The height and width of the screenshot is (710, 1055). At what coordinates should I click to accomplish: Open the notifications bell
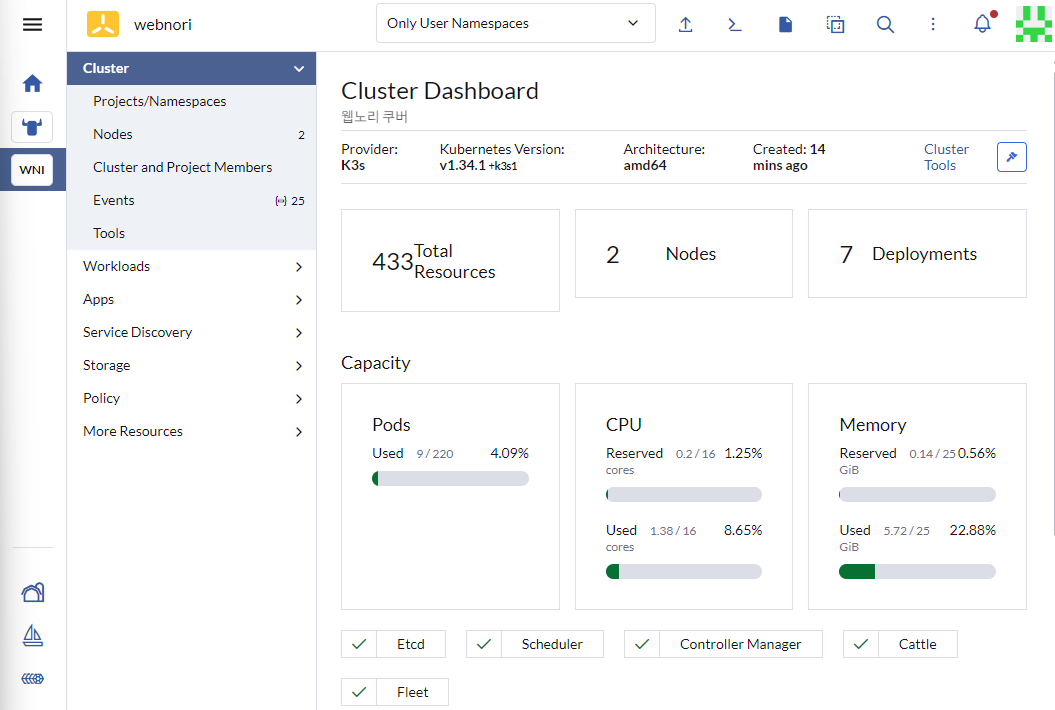983,25
